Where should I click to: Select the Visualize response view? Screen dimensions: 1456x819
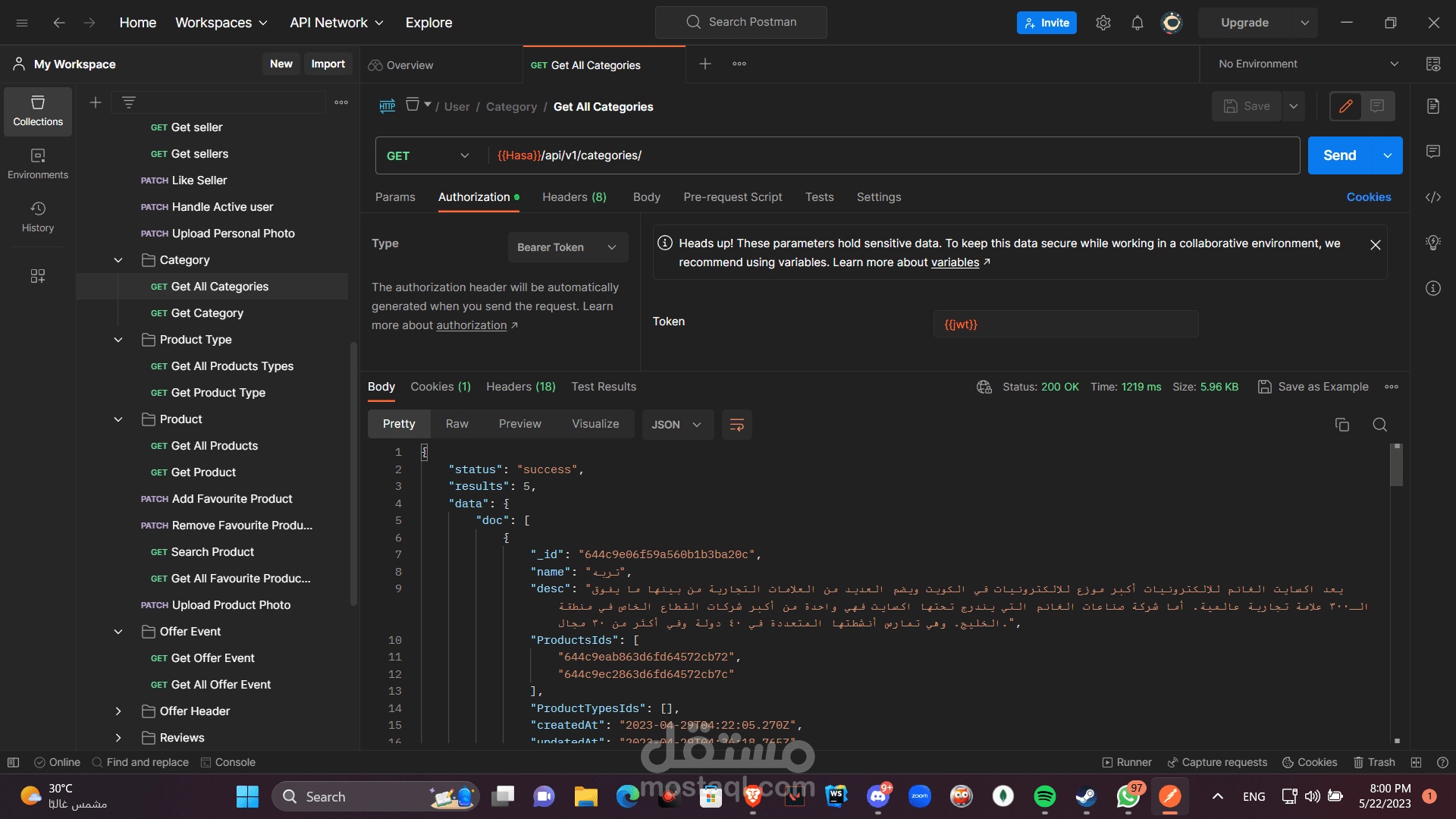coord(595,424)
